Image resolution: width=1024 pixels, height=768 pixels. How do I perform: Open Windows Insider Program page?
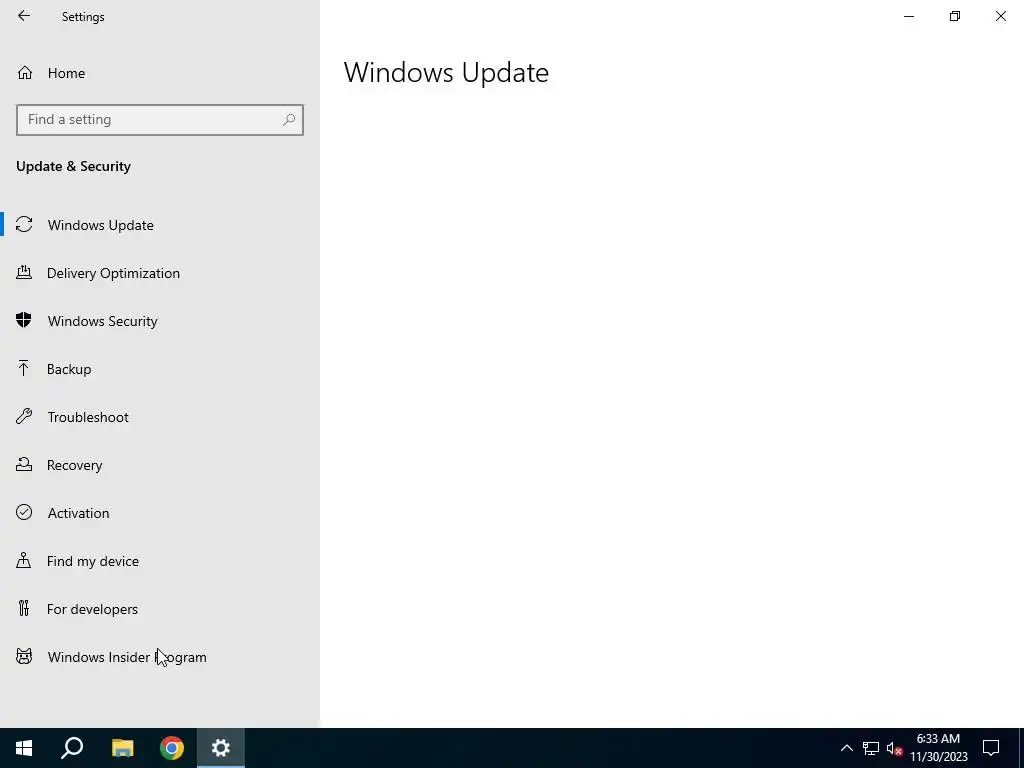(127, 657)
